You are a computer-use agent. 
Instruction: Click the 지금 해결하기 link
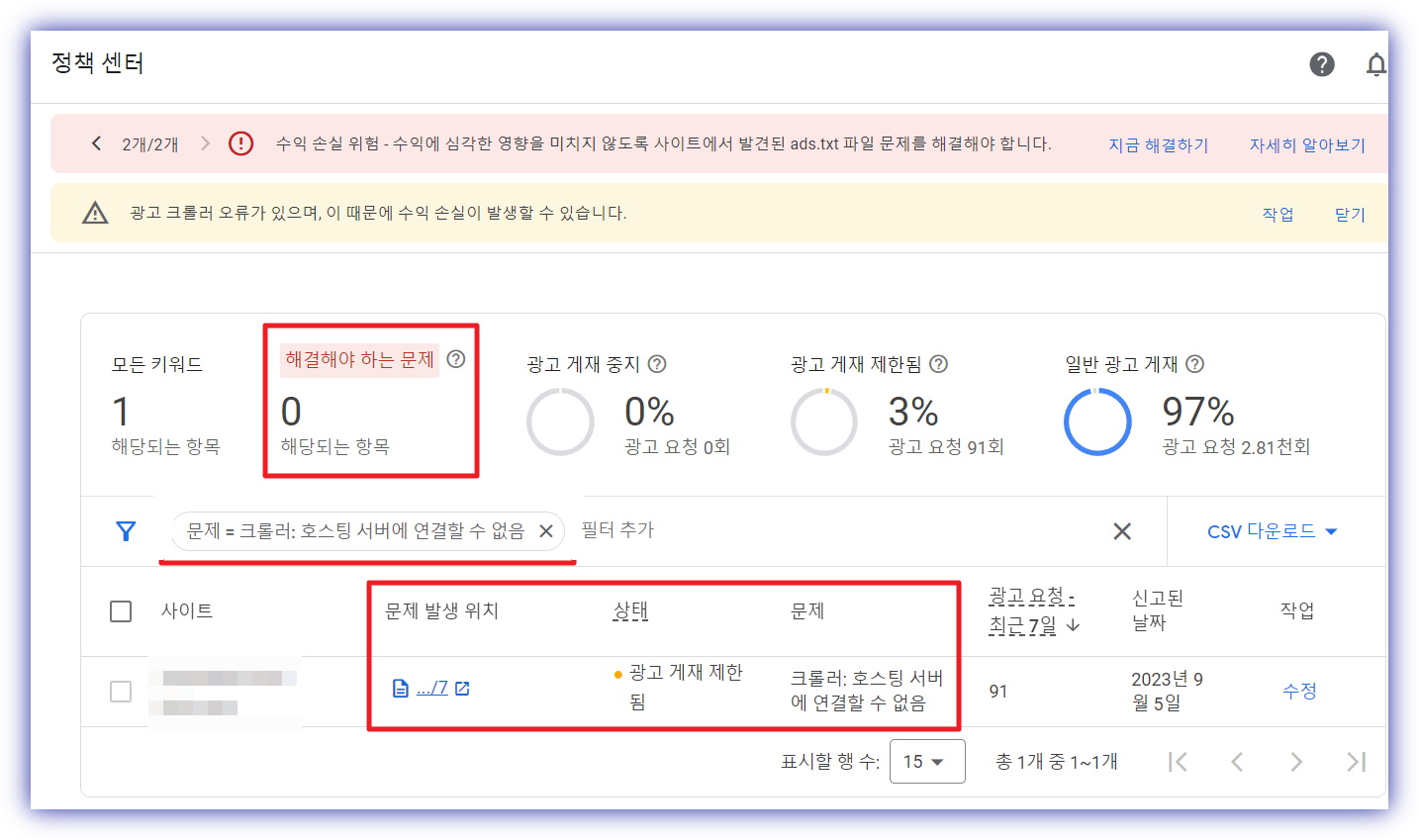point(1158,143)
